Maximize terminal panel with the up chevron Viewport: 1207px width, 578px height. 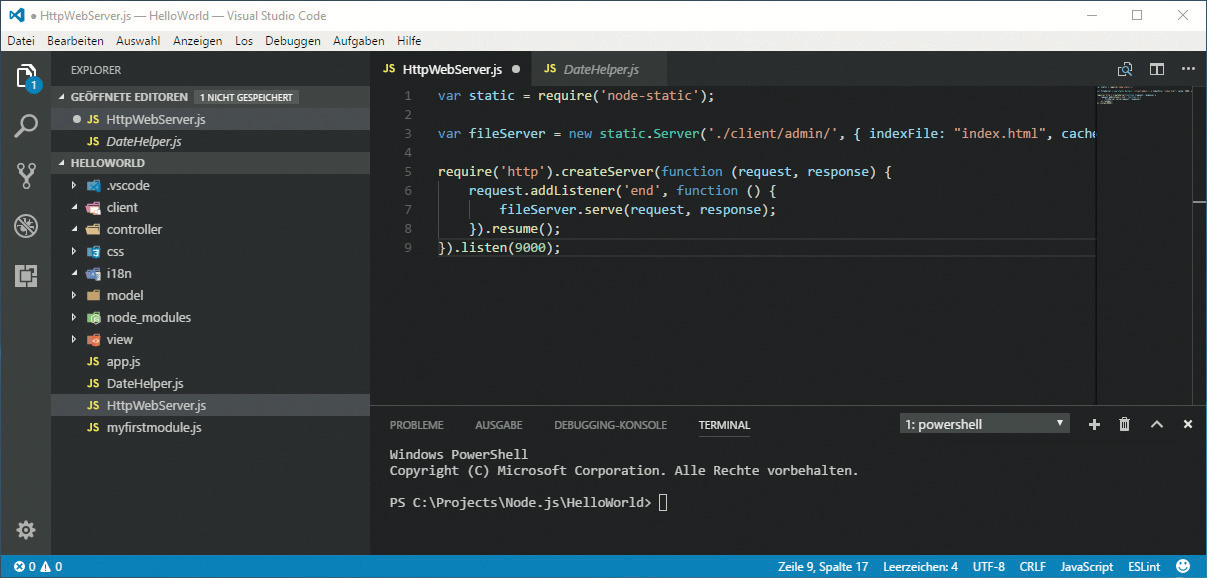1157,424
